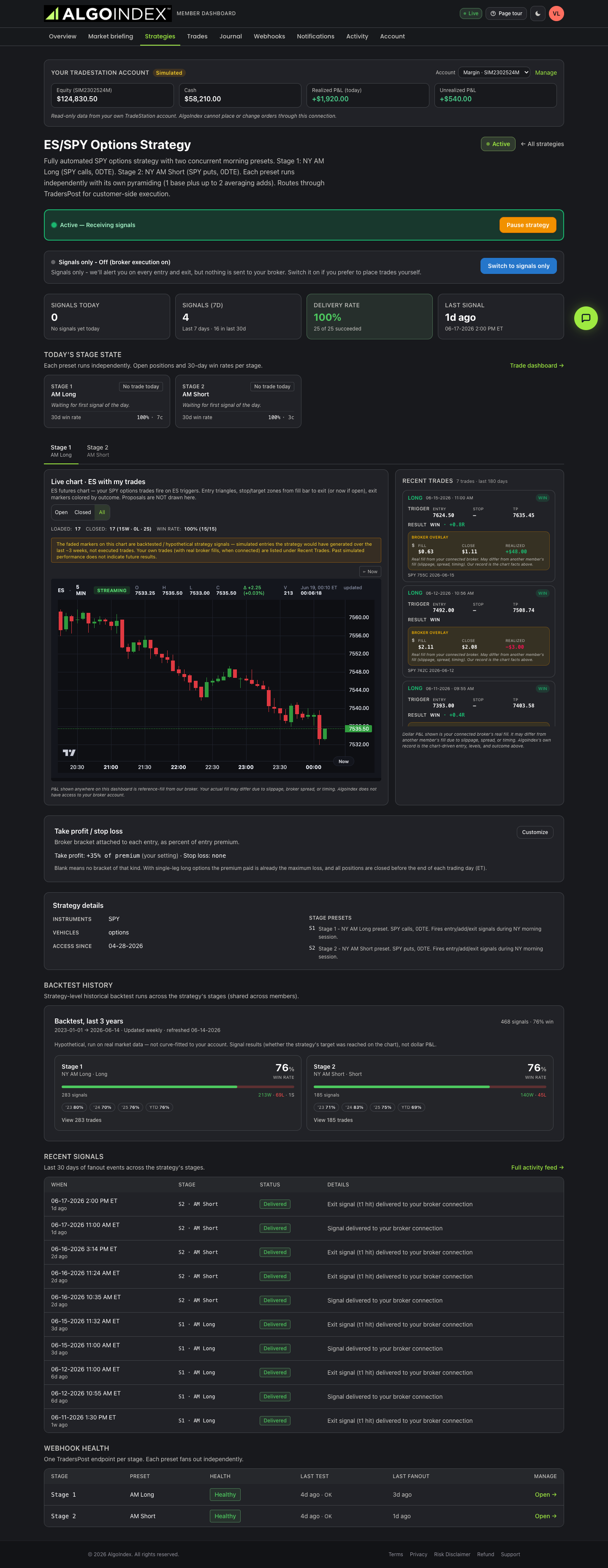Open the Margin SIM2302524M account dropdown
Image resolution: width=608 pixels, height=1568 pixels.
(494, 73)
